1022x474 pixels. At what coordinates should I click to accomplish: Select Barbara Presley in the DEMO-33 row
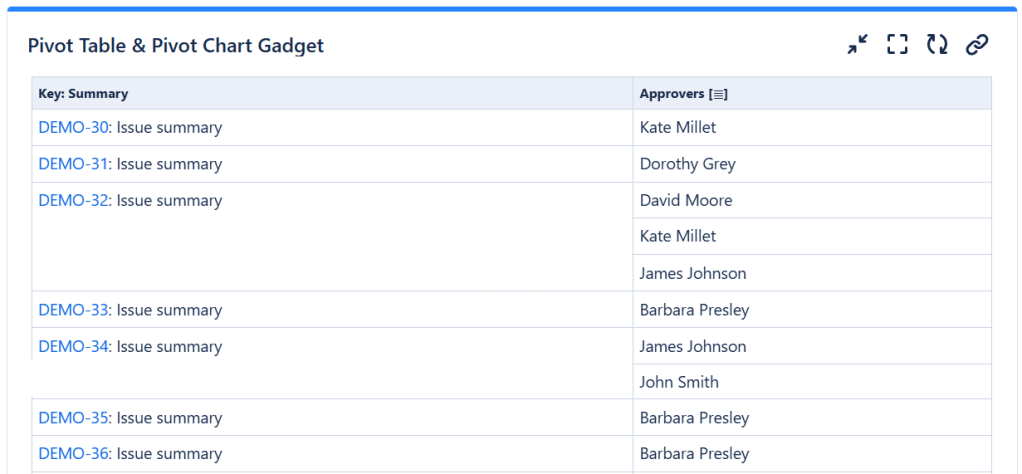694,310
